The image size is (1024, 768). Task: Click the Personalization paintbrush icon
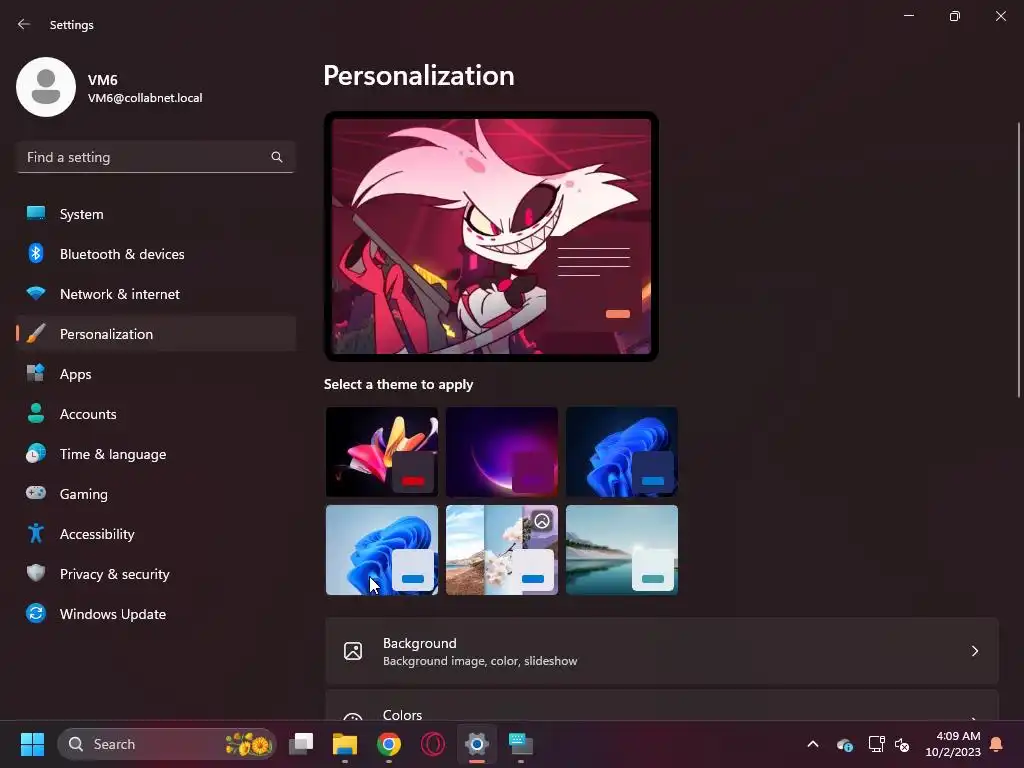[x=36, y=333]
